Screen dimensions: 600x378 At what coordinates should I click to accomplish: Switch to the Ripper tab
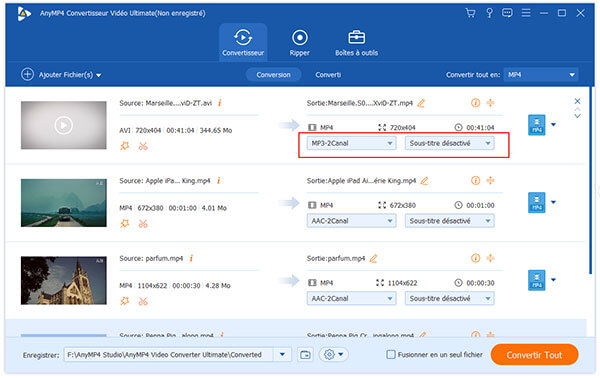point(300,42)
